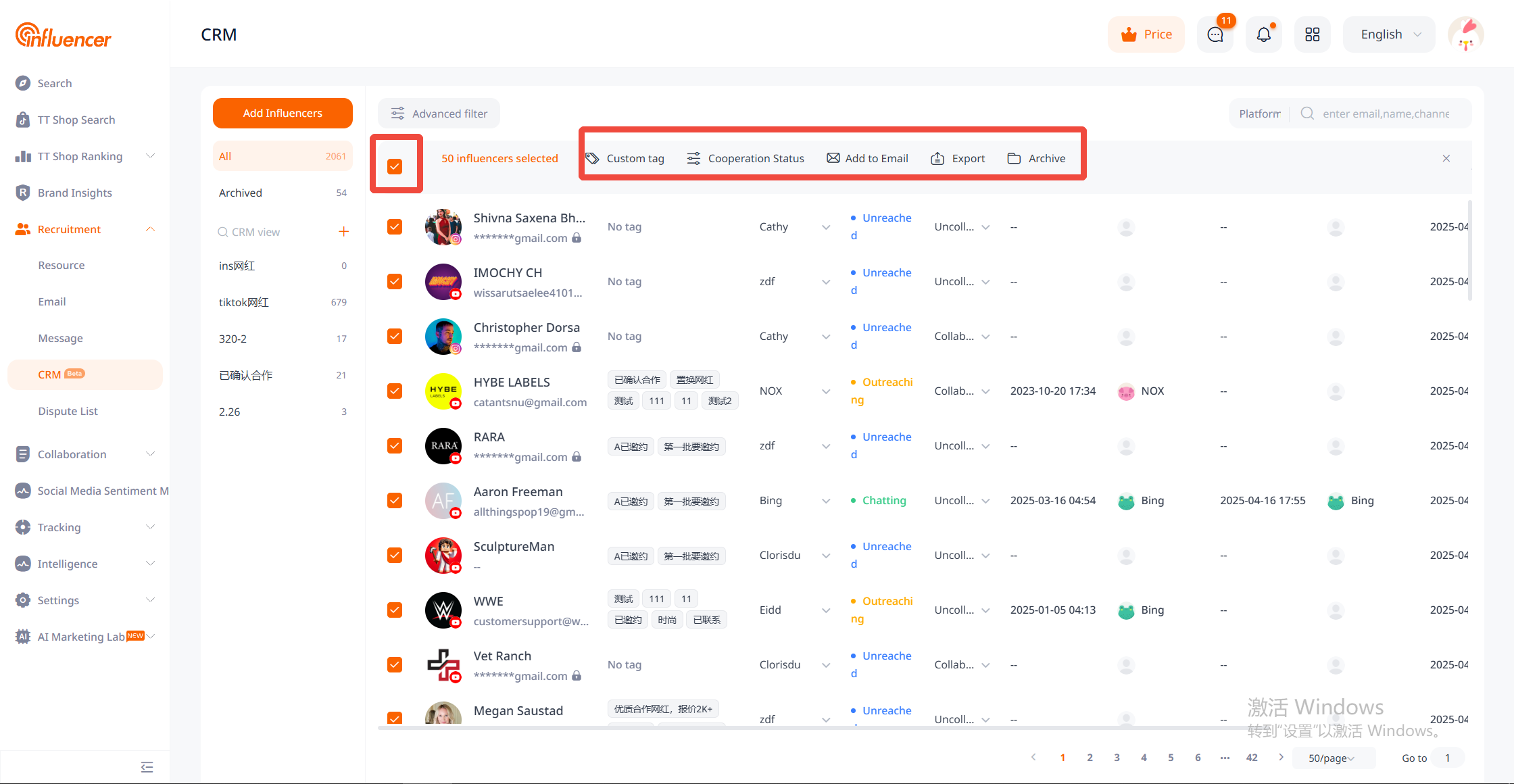The image size is (1514, 784).
Task: Collapse sidebar using bottom-left menu icon
Action: click(147, 767)
